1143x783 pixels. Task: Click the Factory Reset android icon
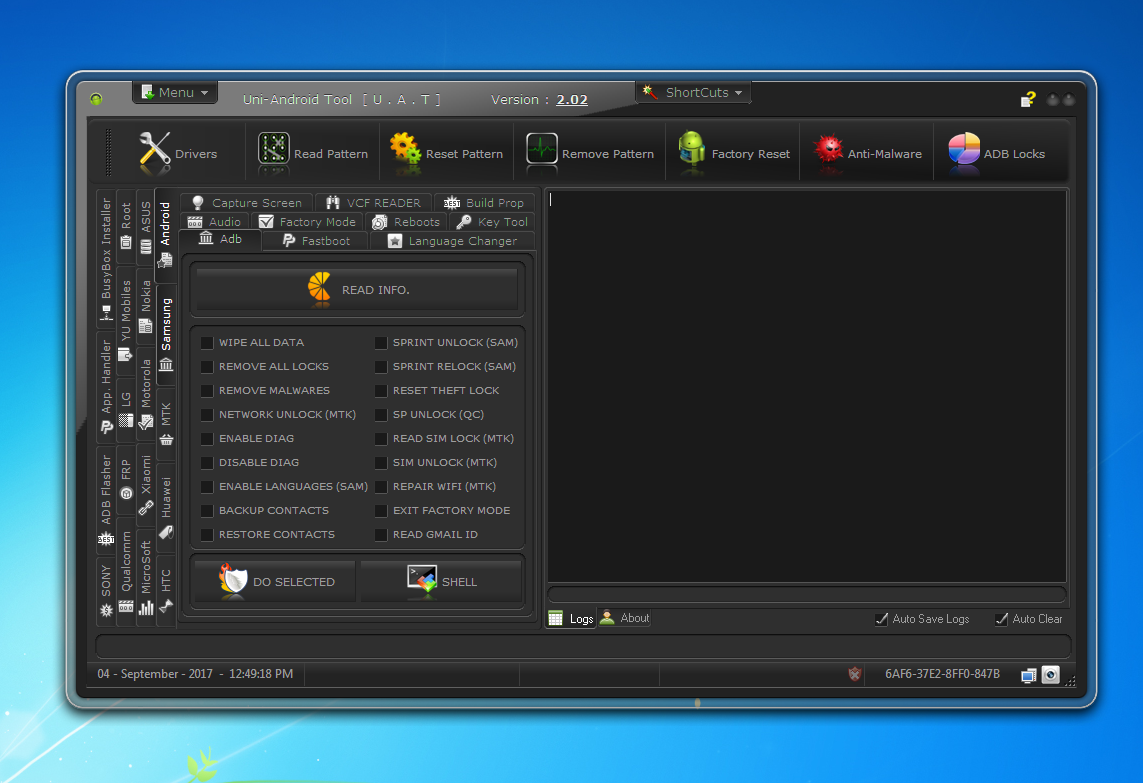point(691,148)
